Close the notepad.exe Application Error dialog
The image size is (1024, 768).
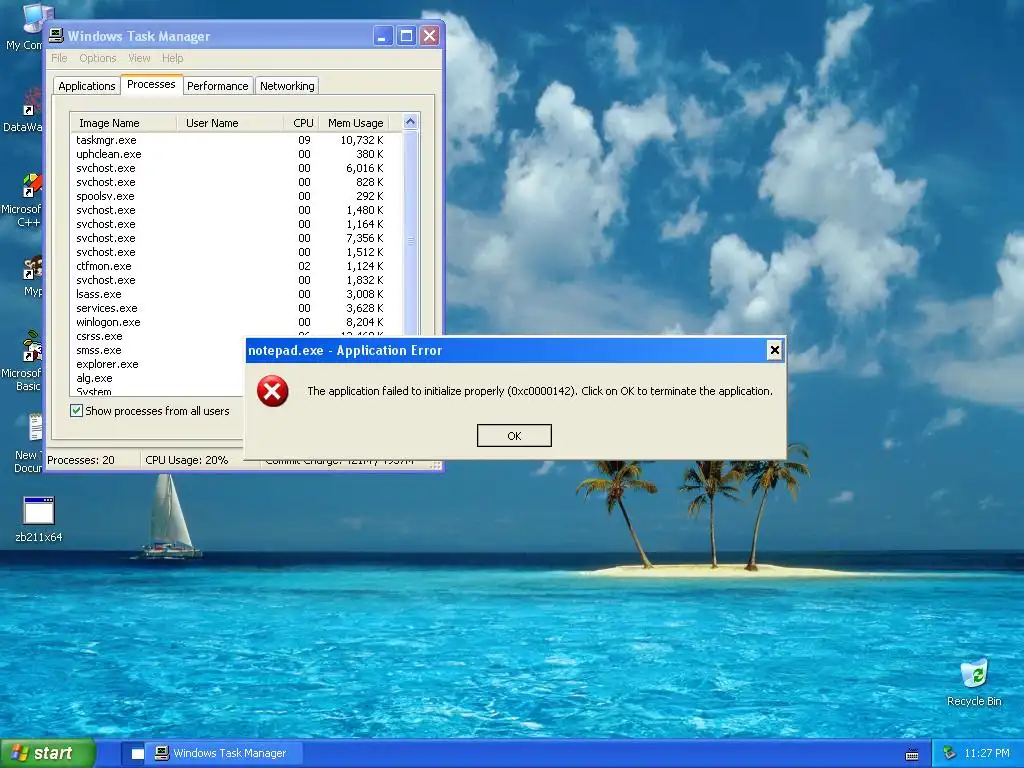click(775, 351)
